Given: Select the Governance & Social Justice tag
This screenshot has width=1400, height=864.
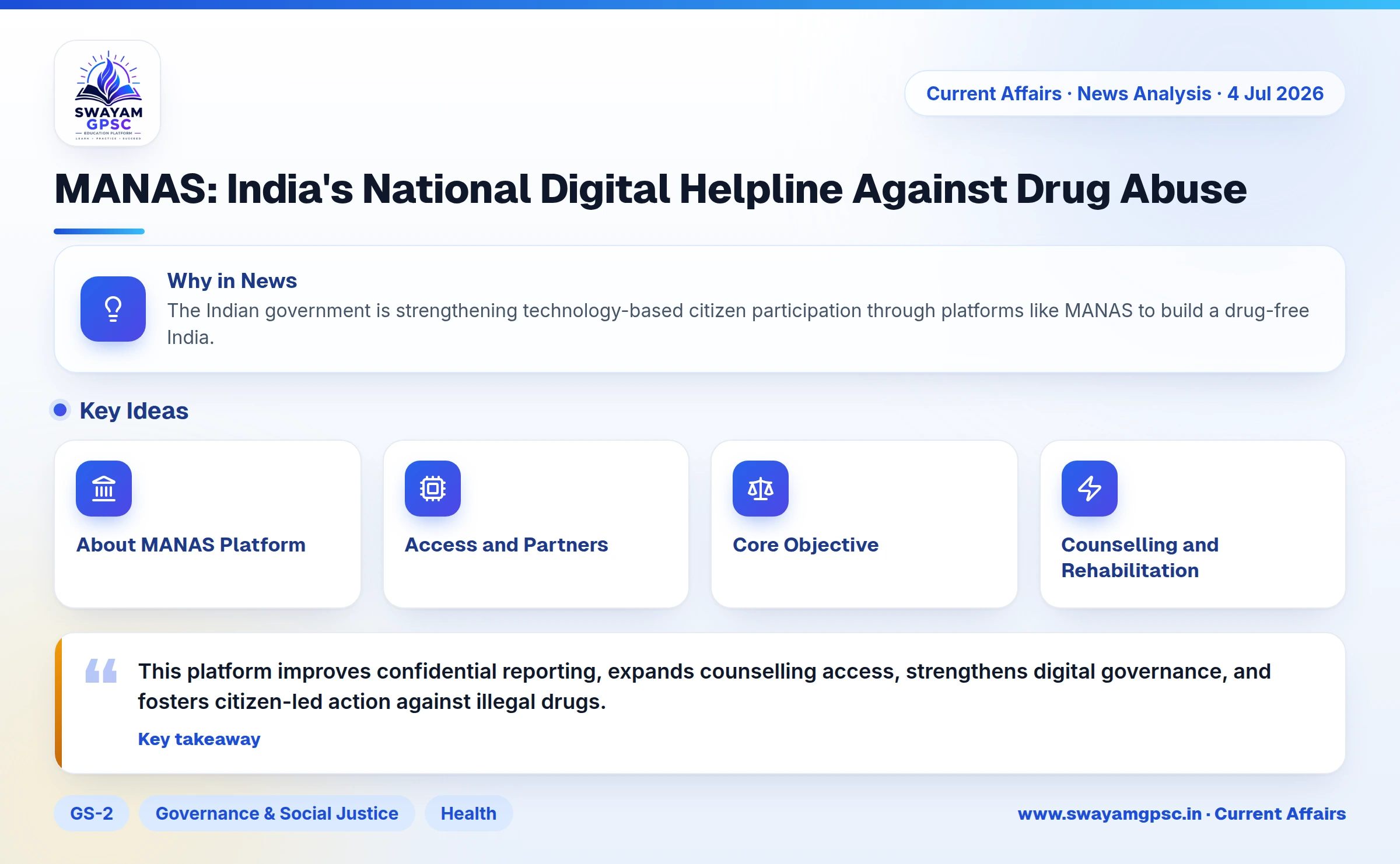Looking at the screenshot, I should point(276,813).
